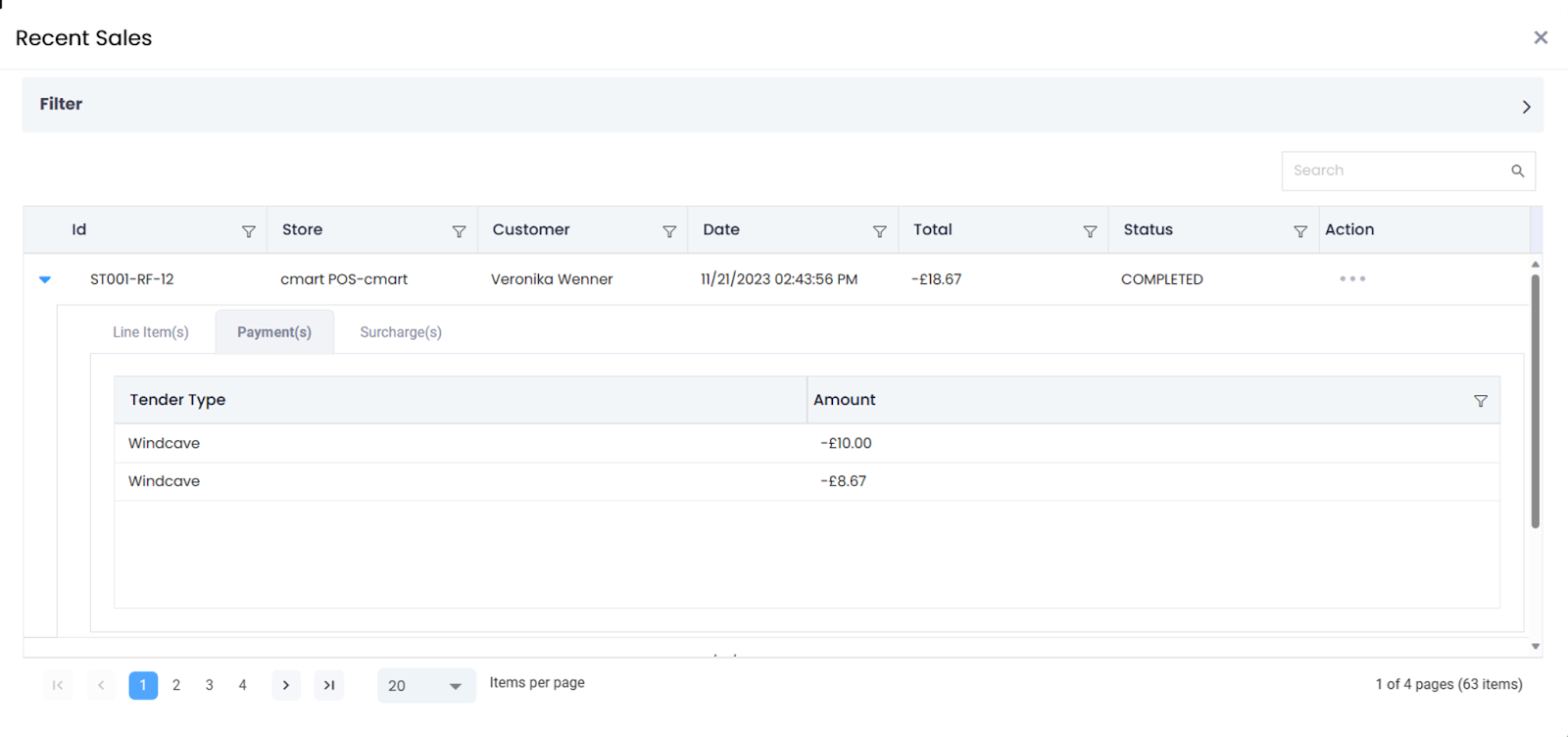Open the Status column filter icon
Screen dimensions: 1568x737
[1300, 231]
